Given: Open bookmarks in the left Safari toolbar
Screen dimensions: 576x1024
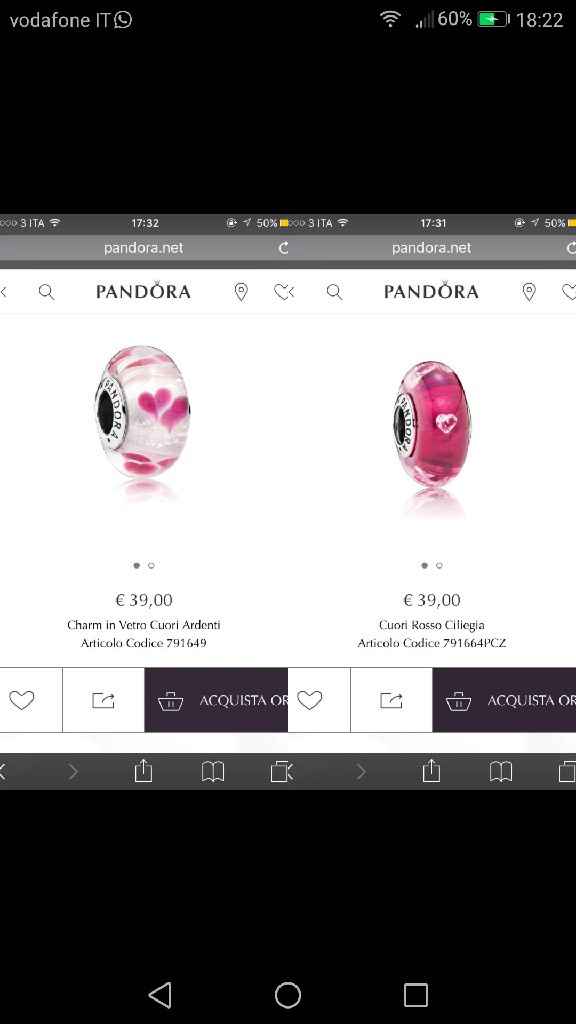Looking at the screenshot, I should pos(213,772).
